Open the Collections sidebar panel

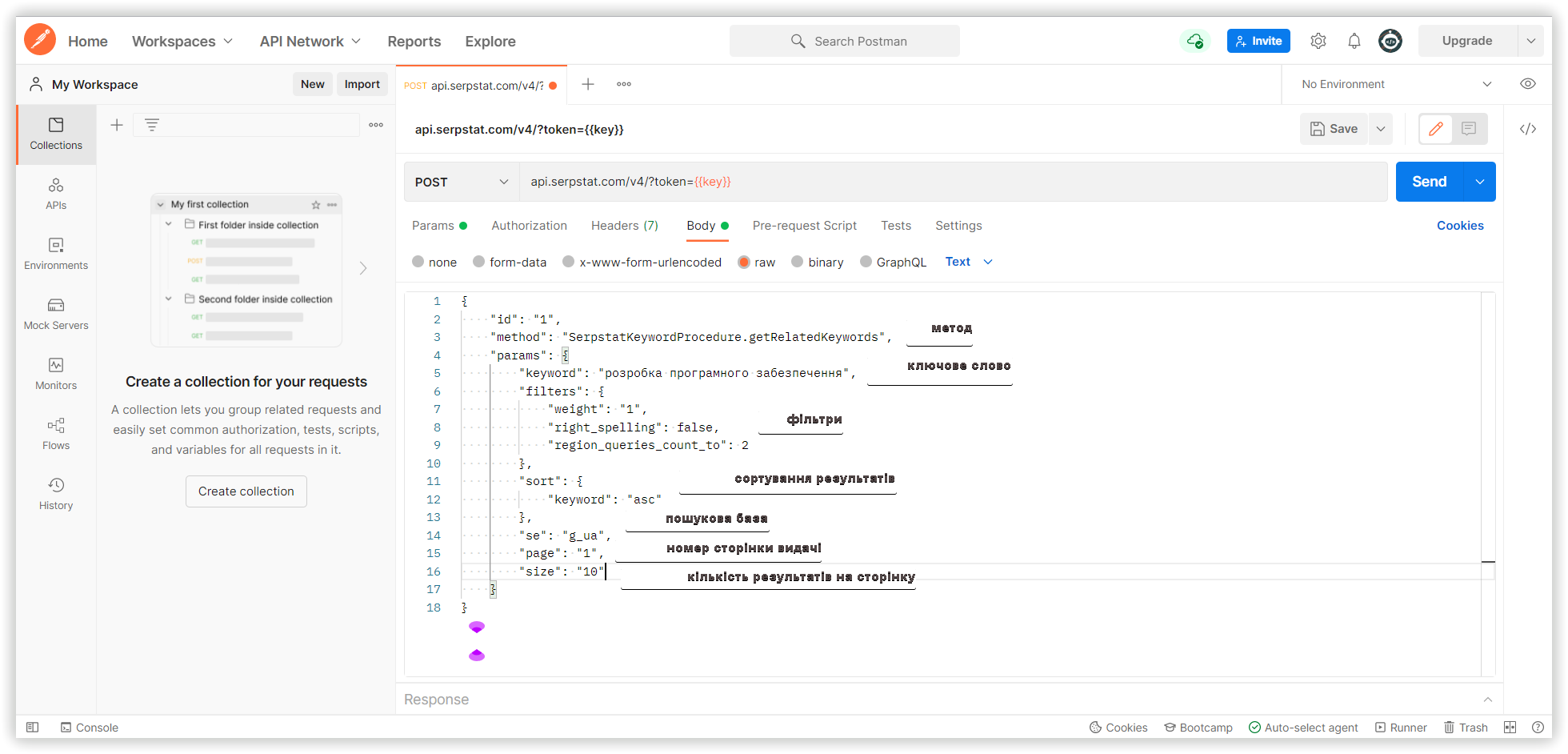click(56, 134)
